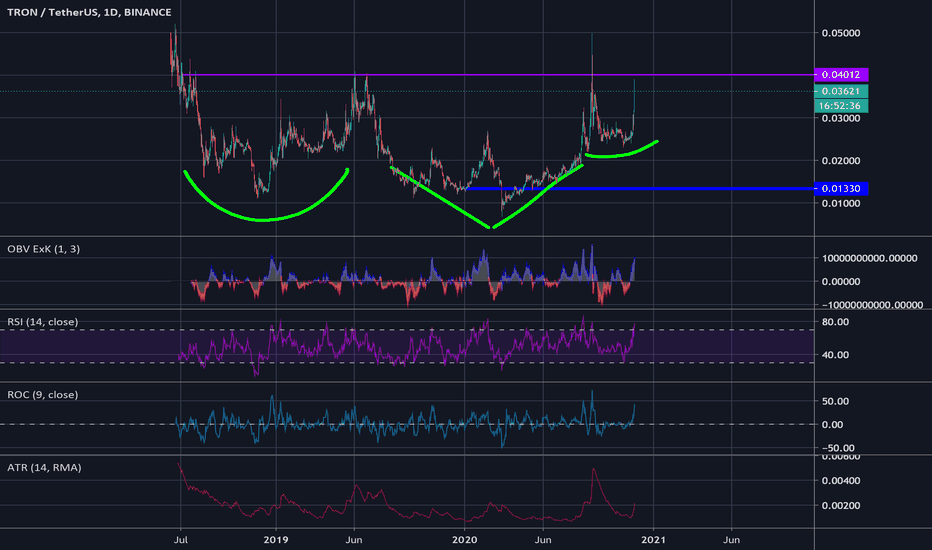Click the 2020 label on time axis
This screenshot has height=550, width=932.
[464, 540]
